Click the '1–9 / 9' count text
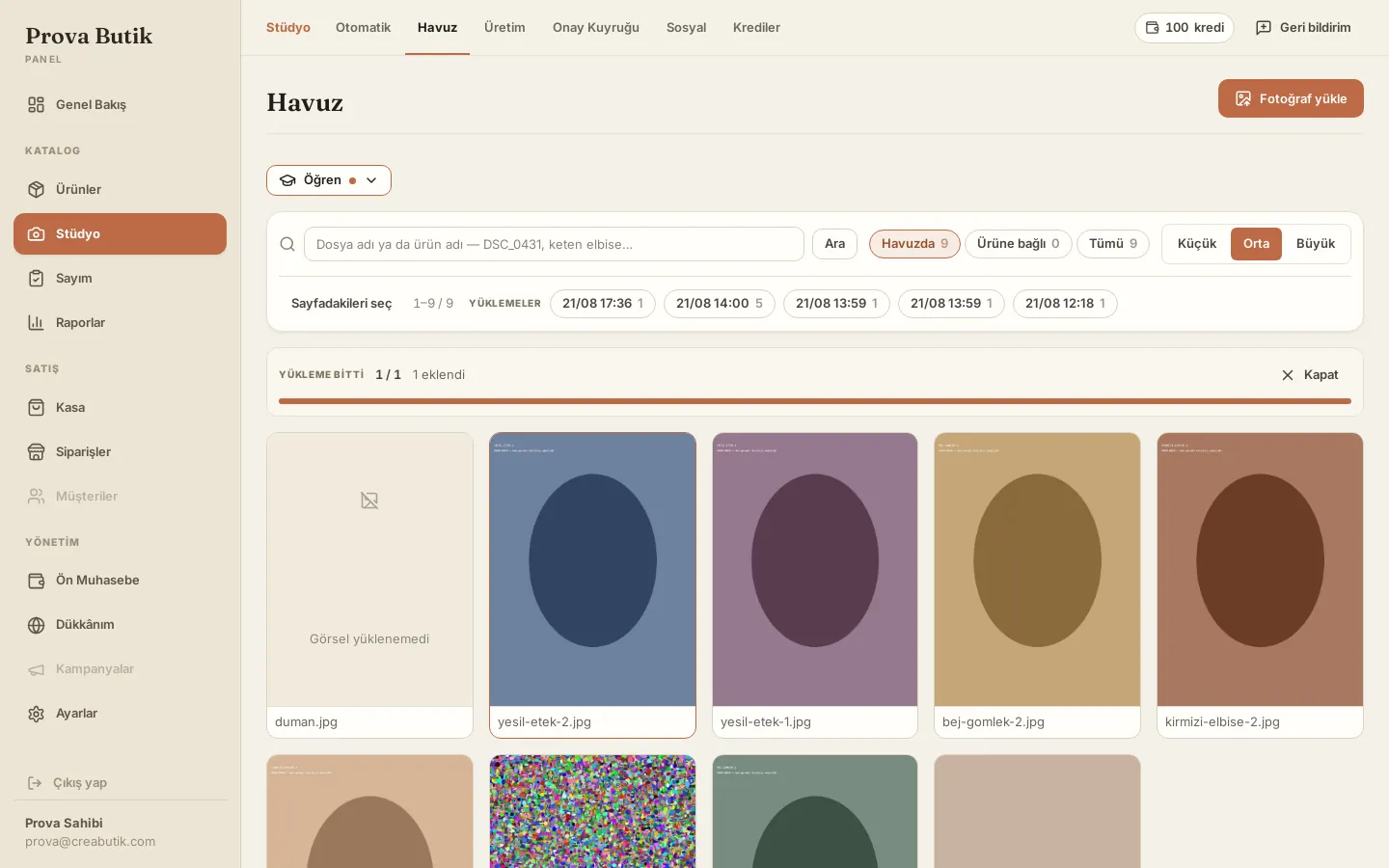Screen dimensions: 1389x868 click(433, 304)
